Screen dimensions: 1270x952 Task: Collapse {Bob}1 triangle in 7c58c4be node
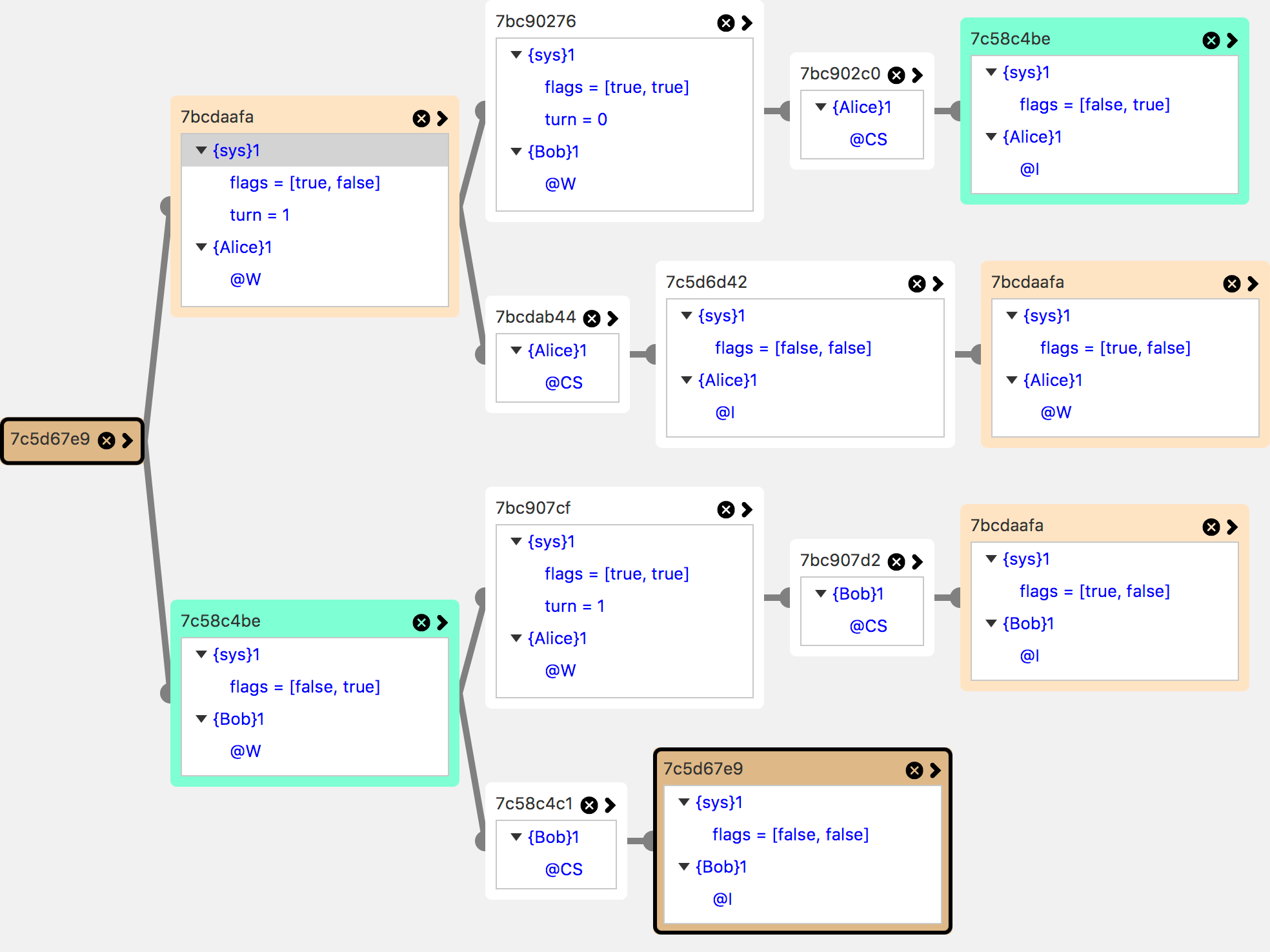click(201, 719)
